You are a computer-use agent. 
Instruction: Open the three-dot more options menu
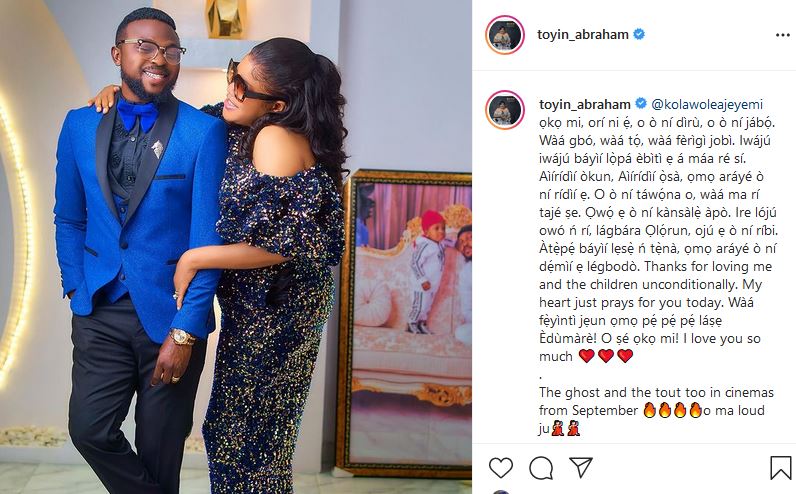coord(782,35)
